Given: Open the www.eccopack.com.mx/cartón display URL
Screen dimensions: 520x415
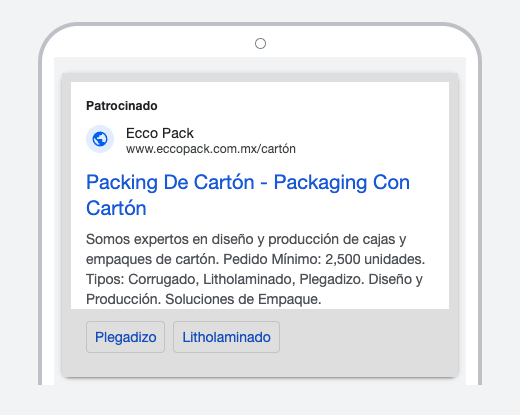Looking at the screenshot, I should tap(211, 149).
